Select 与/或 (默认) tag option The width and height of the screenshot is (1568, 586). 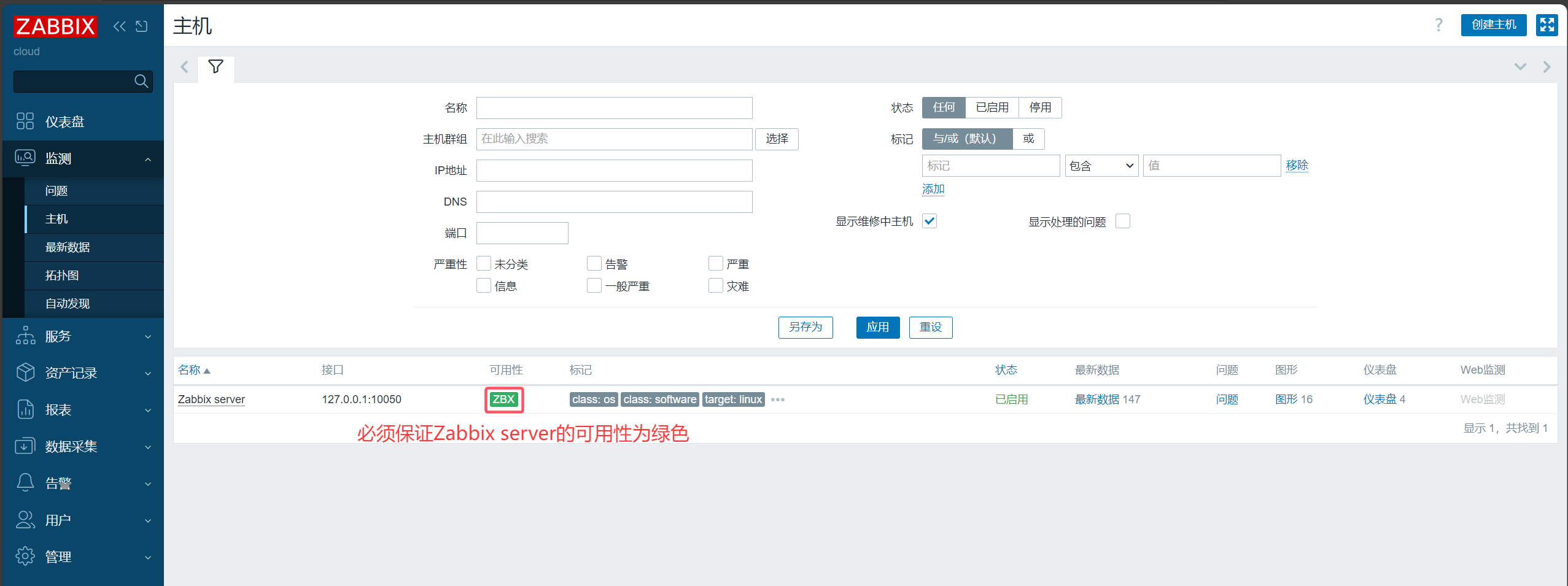967,139
